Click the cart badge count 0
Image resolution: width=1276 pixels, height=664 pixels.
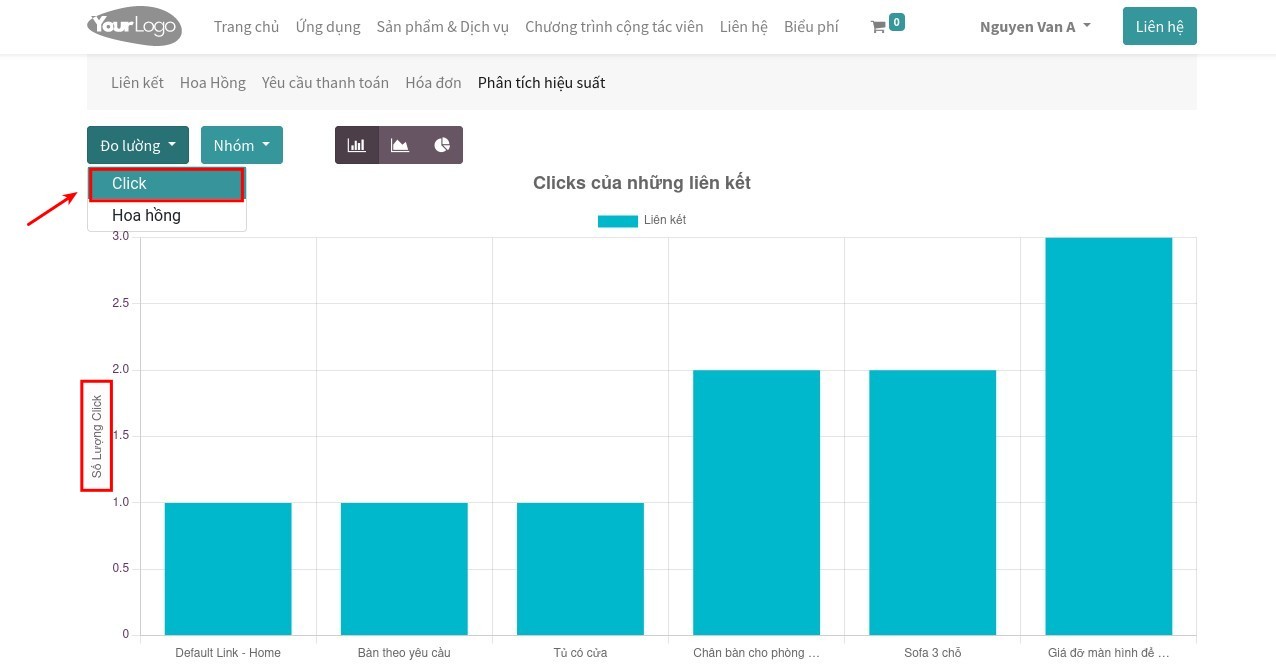pos(897,21)
